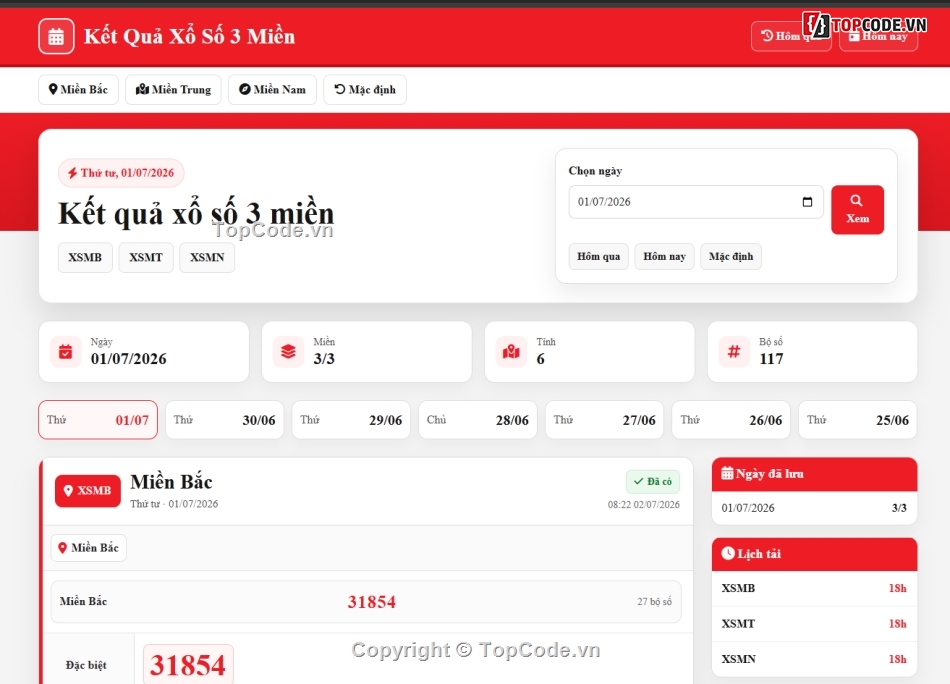Select the XSMN shortcut chip
This screenshot has width=950, height=684.
pyautogui.click(x=207, y=257)
